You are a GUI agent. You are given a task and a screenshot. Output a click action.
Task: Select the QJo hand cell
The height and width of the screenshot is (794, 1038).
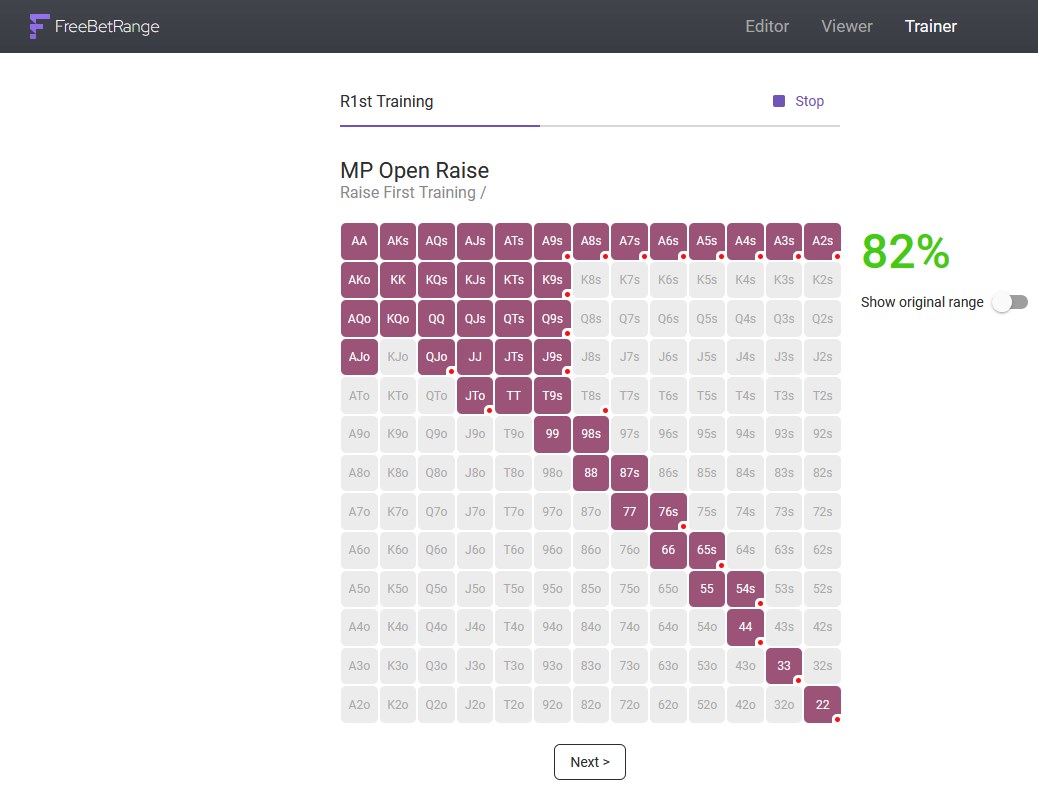[x=436, y=356]
